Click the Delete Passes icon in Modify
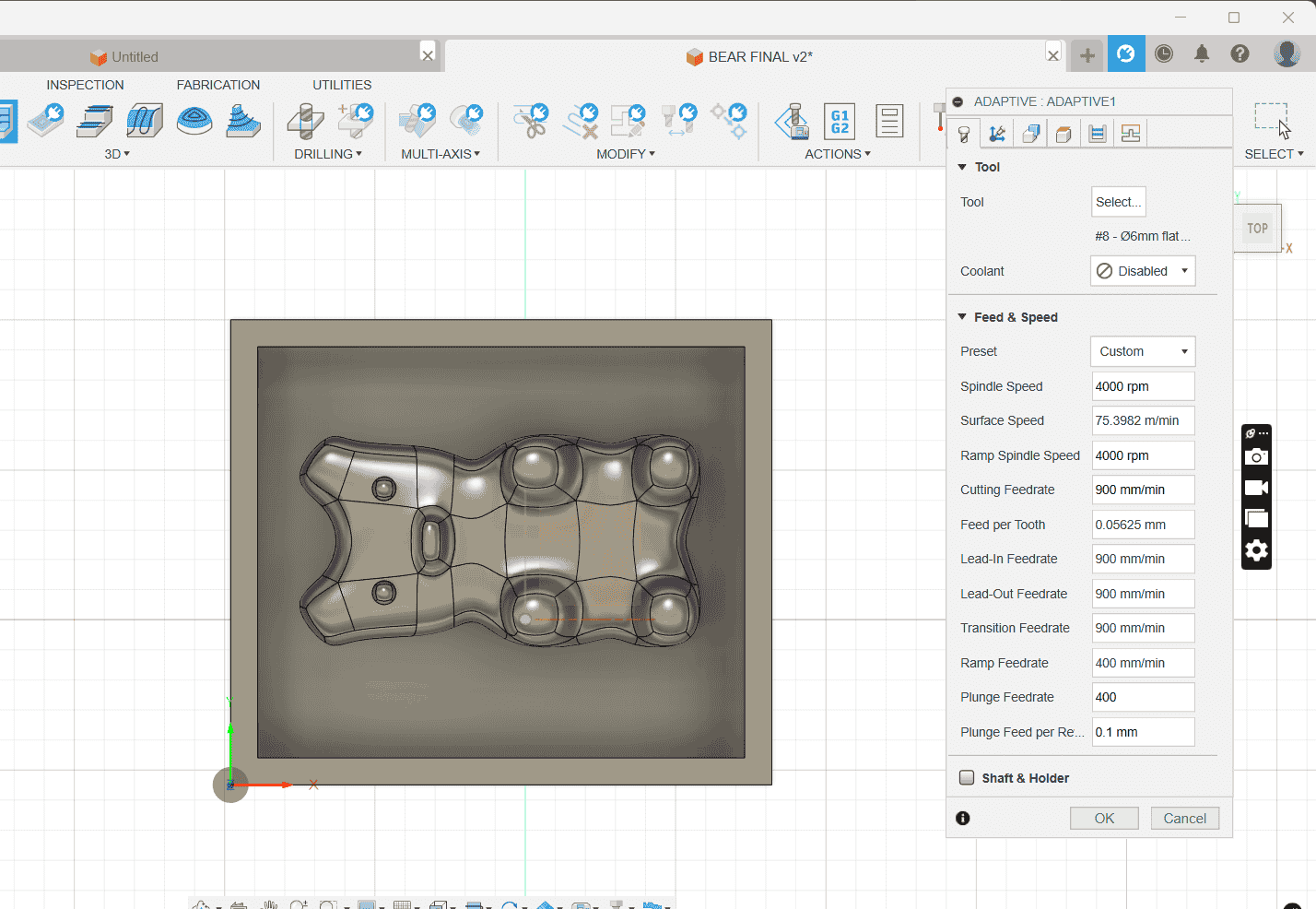The width and height of the screenshot is (1316, 909). [581, 121]
